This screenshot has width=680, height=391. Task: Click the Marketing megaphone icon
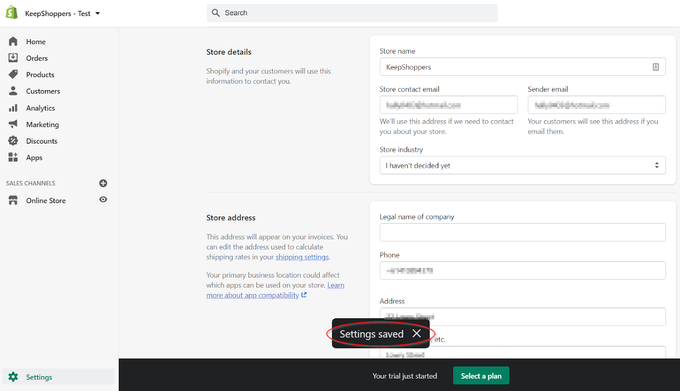[x=13, y=124]
